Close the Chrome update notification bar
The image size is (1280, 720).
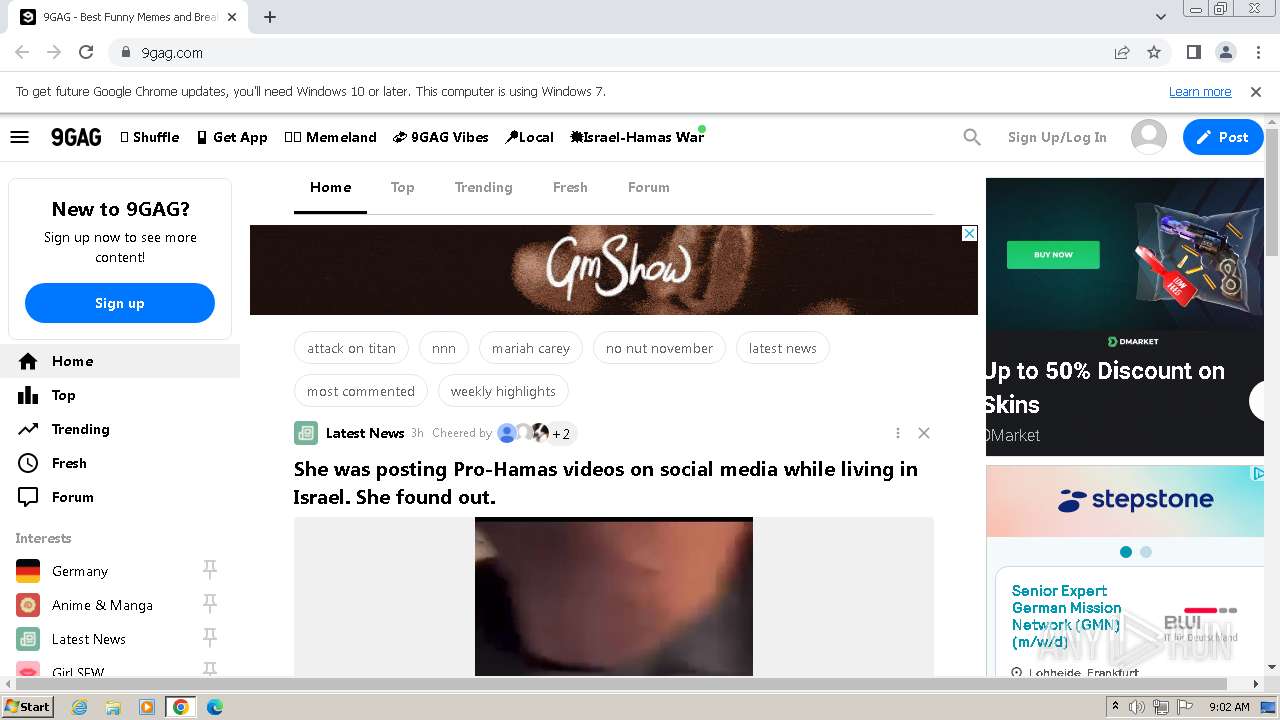point(1256,91)
